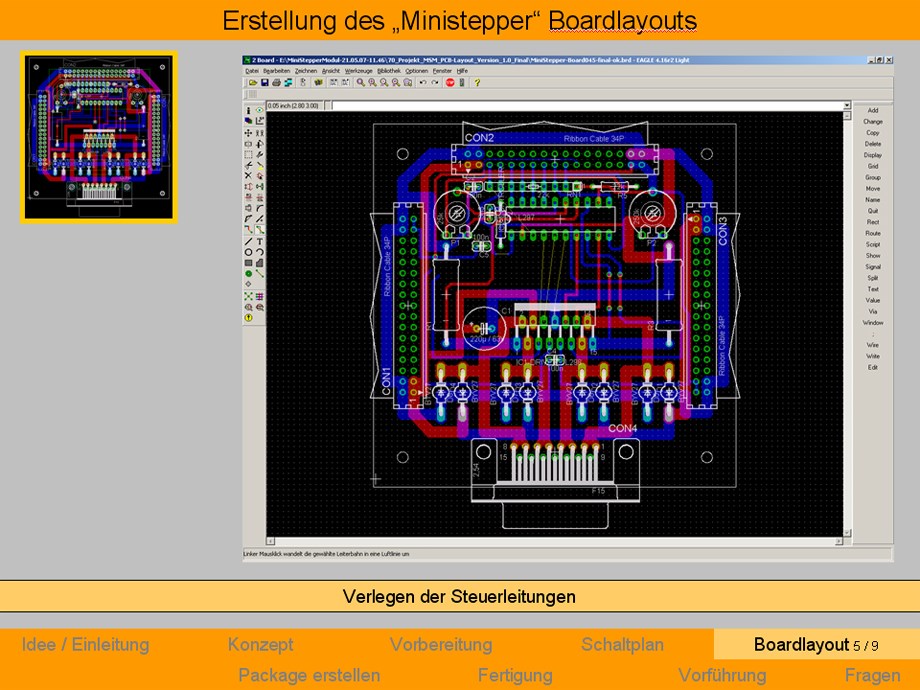
Task: Select the Move tool icon
Action: (x=248, y=133)
